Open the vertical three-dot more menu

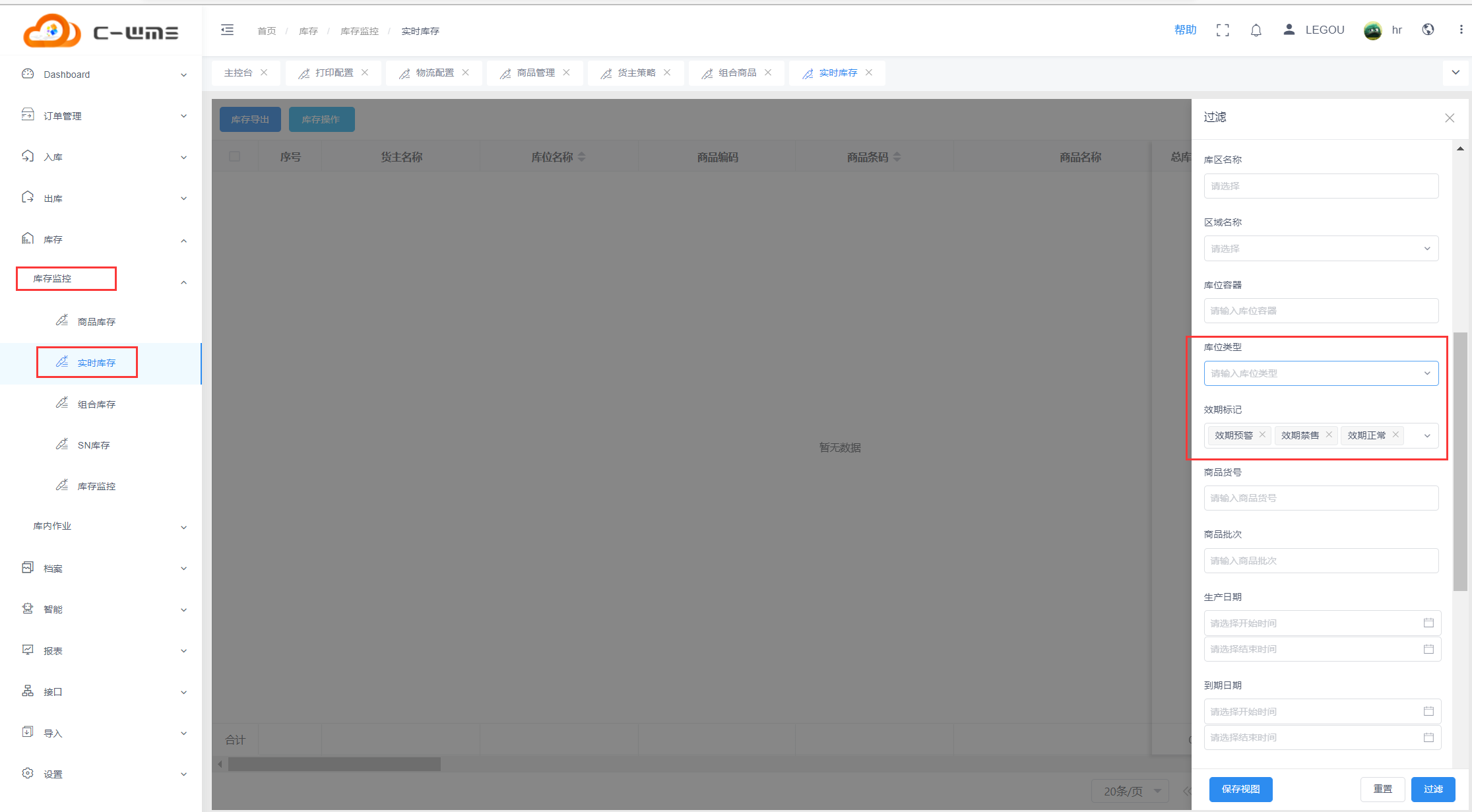[1461, 30]
